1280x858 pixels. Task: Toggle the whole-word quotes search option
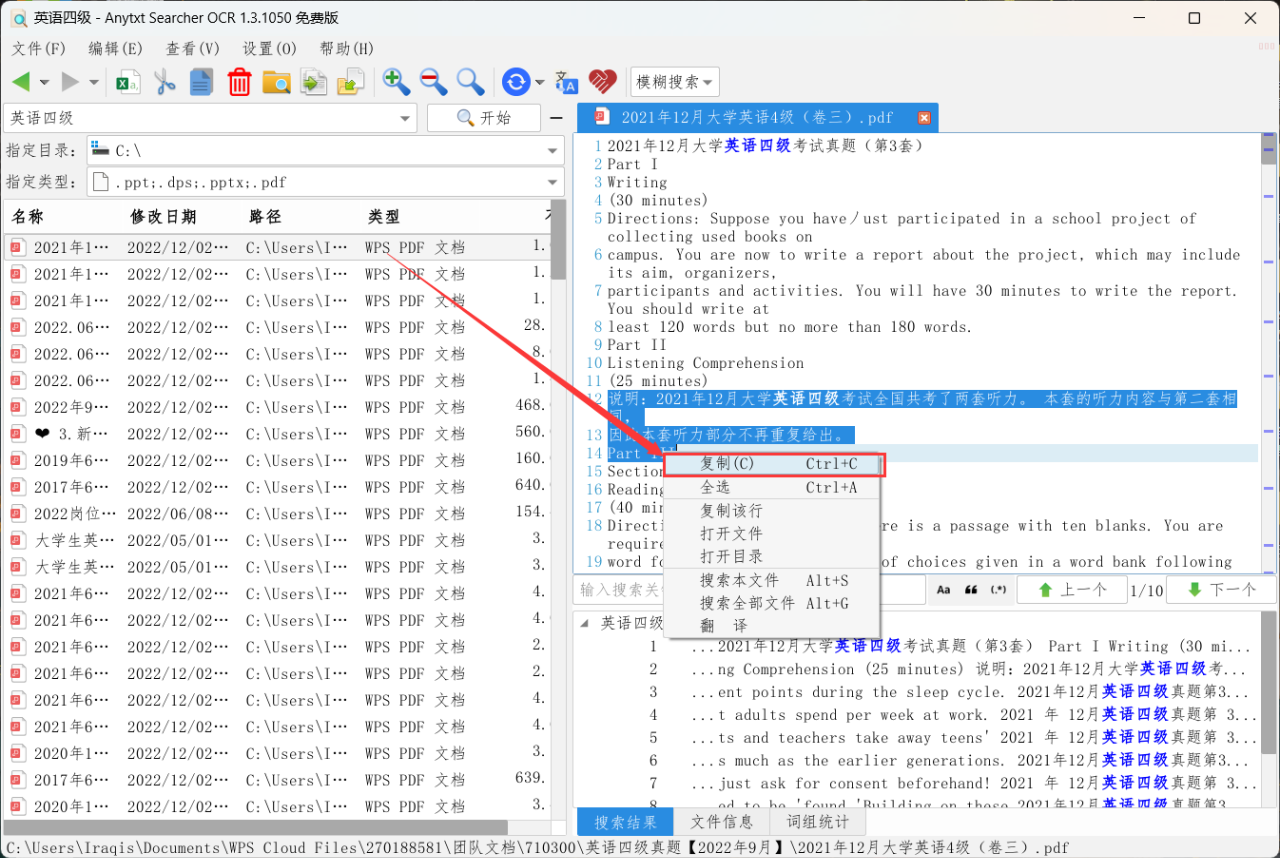(971, 590)
